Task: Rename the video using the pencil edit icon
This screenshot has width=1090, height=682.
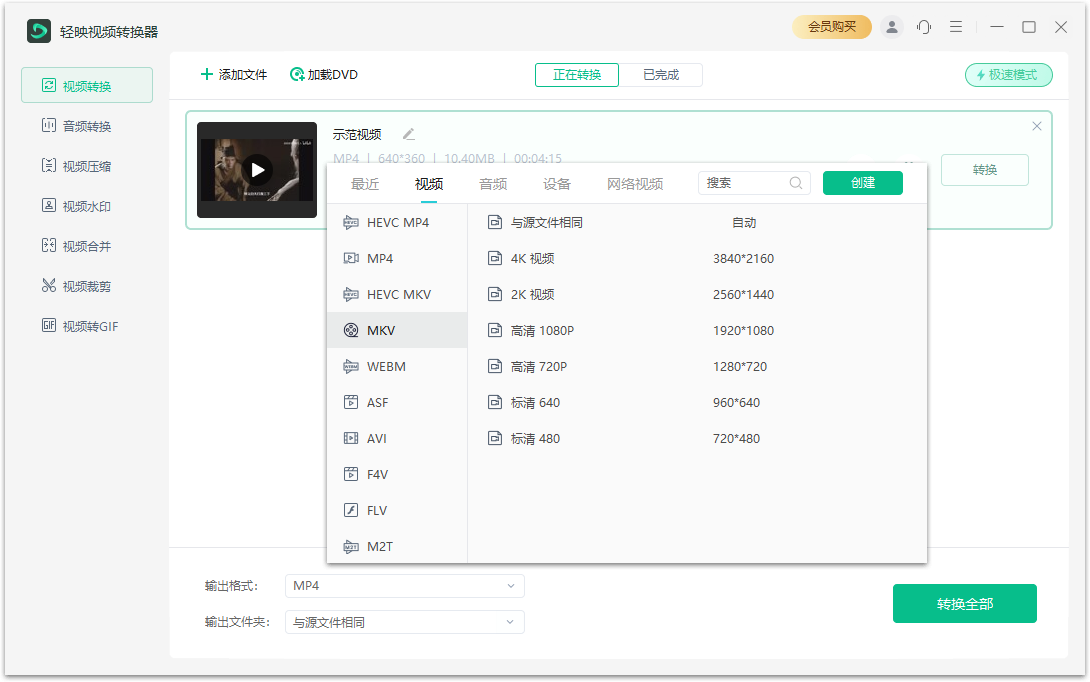Action: 408,133
